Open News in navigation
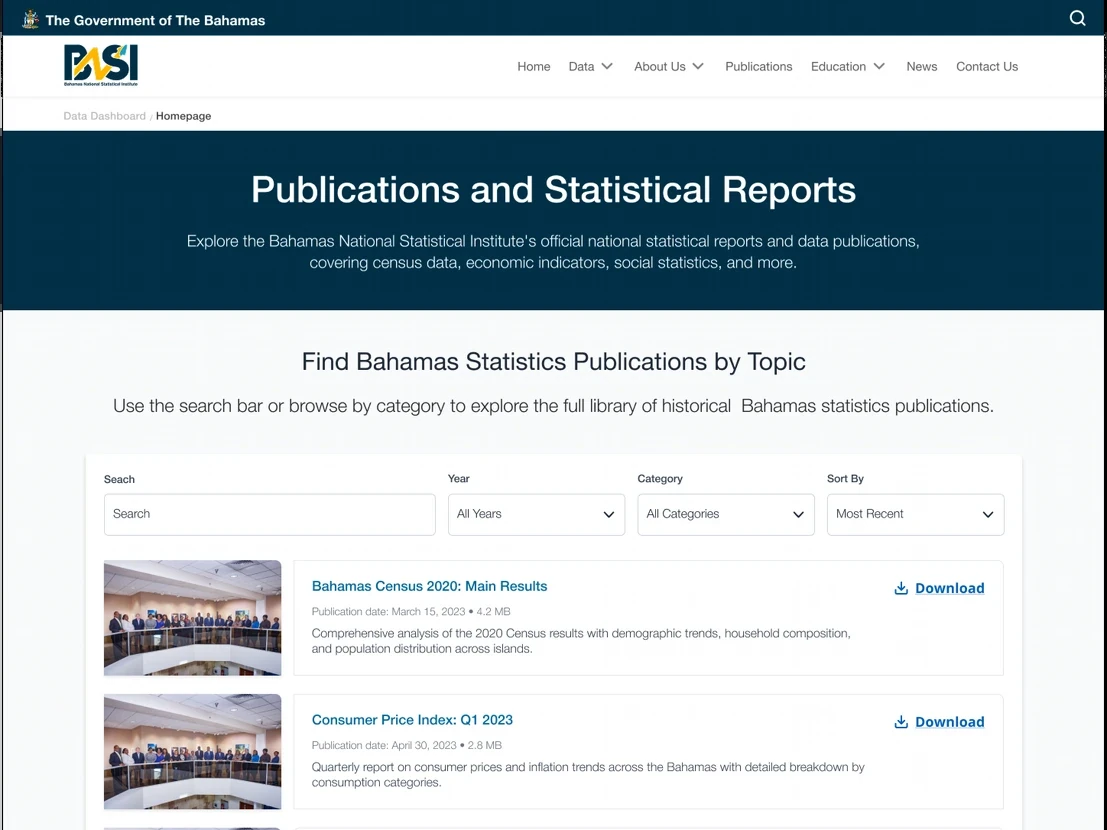1107x830 pixels. [x=922, y=66]
